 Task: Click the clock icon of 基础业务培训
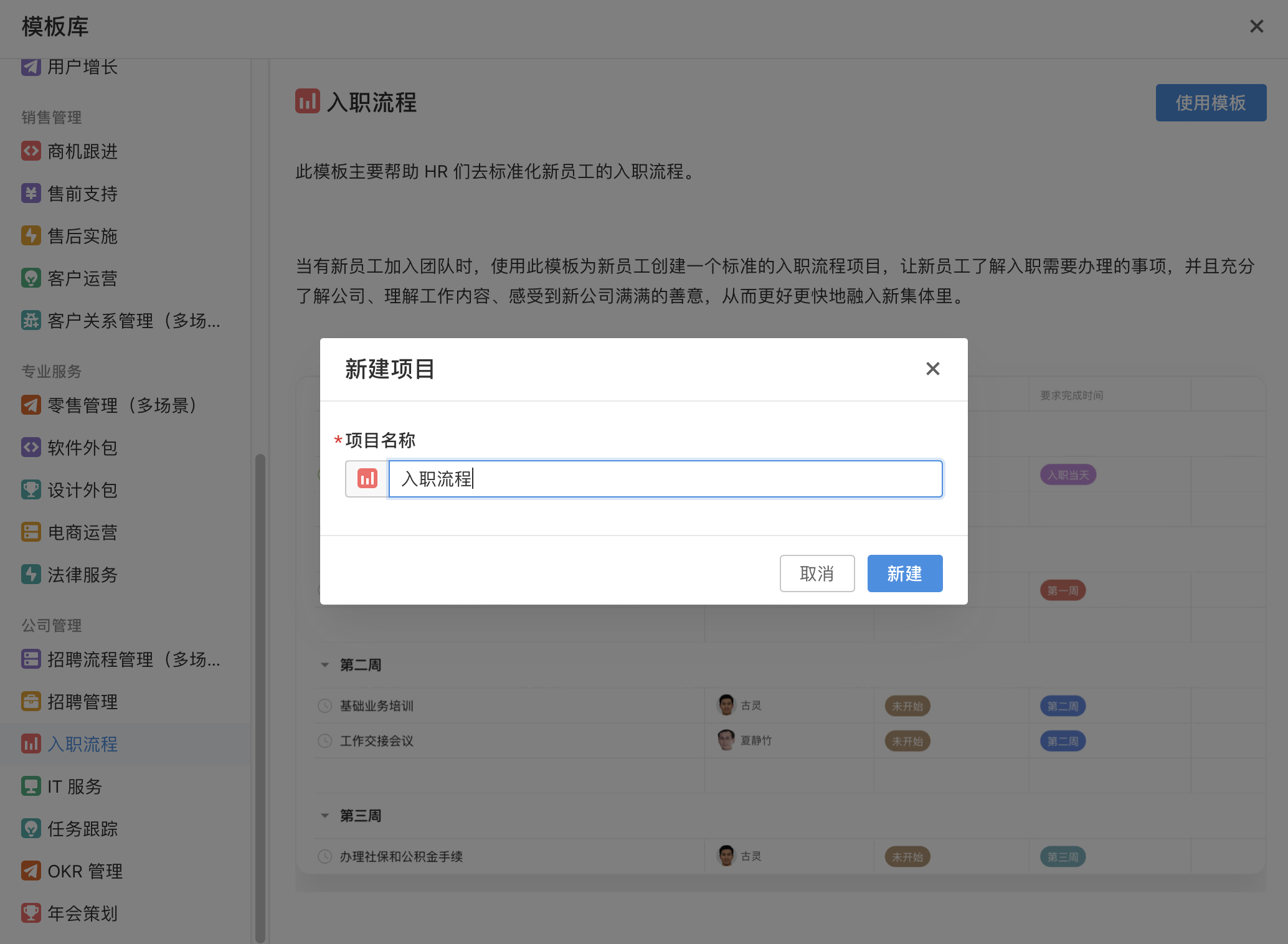coord(324,706)
